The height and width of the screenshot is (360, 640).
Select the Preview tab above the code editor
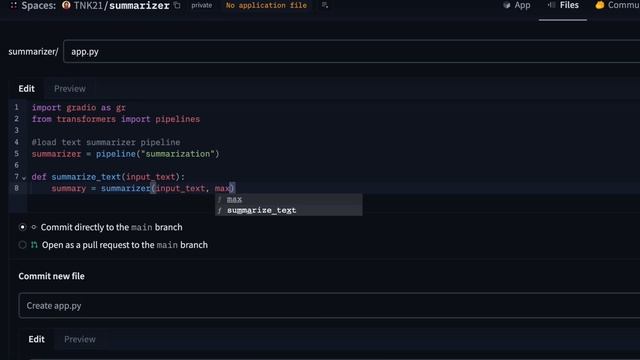click(70, 89)
